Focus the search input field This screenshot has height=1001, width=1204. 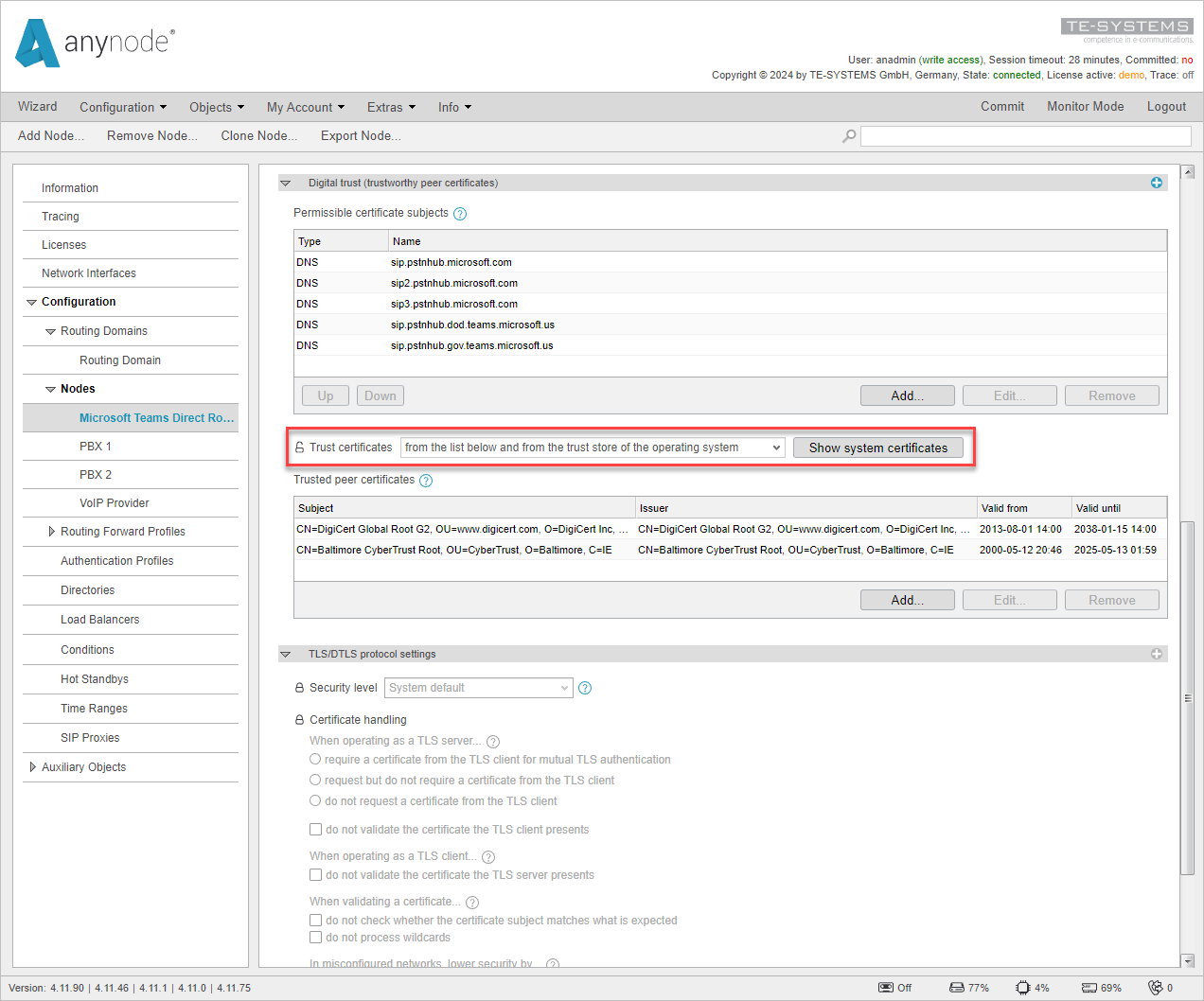click(x=1025, y=136)
